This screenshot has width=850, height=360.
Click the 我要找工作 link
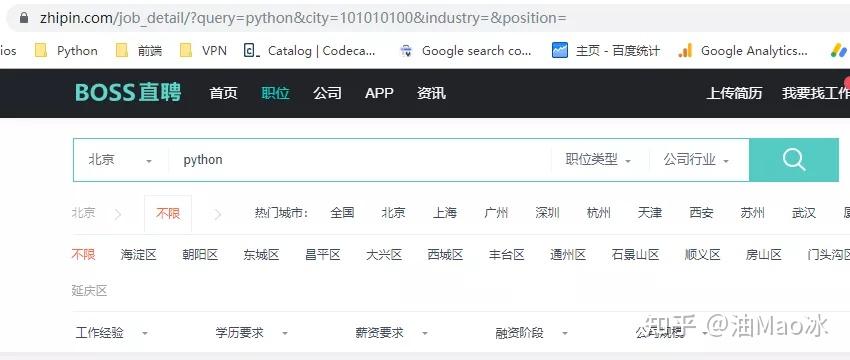point(815,93)
